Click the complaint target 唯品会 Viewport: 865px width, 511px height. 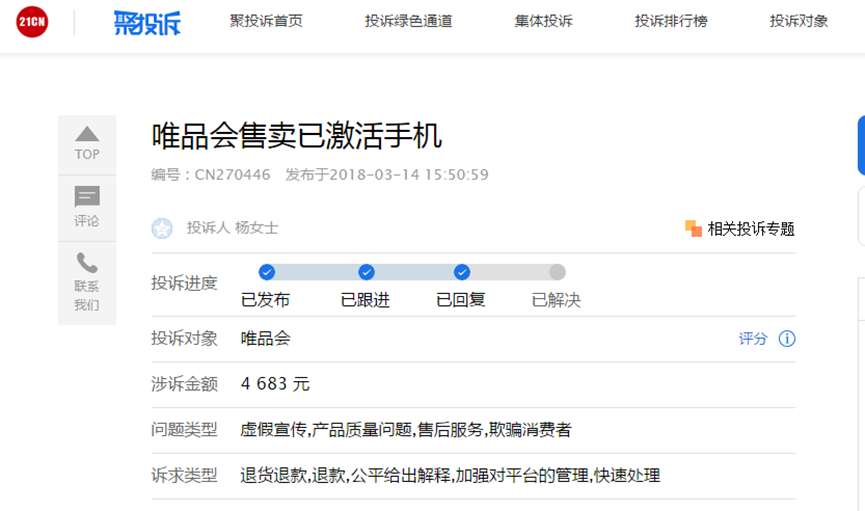pos(265,338)
